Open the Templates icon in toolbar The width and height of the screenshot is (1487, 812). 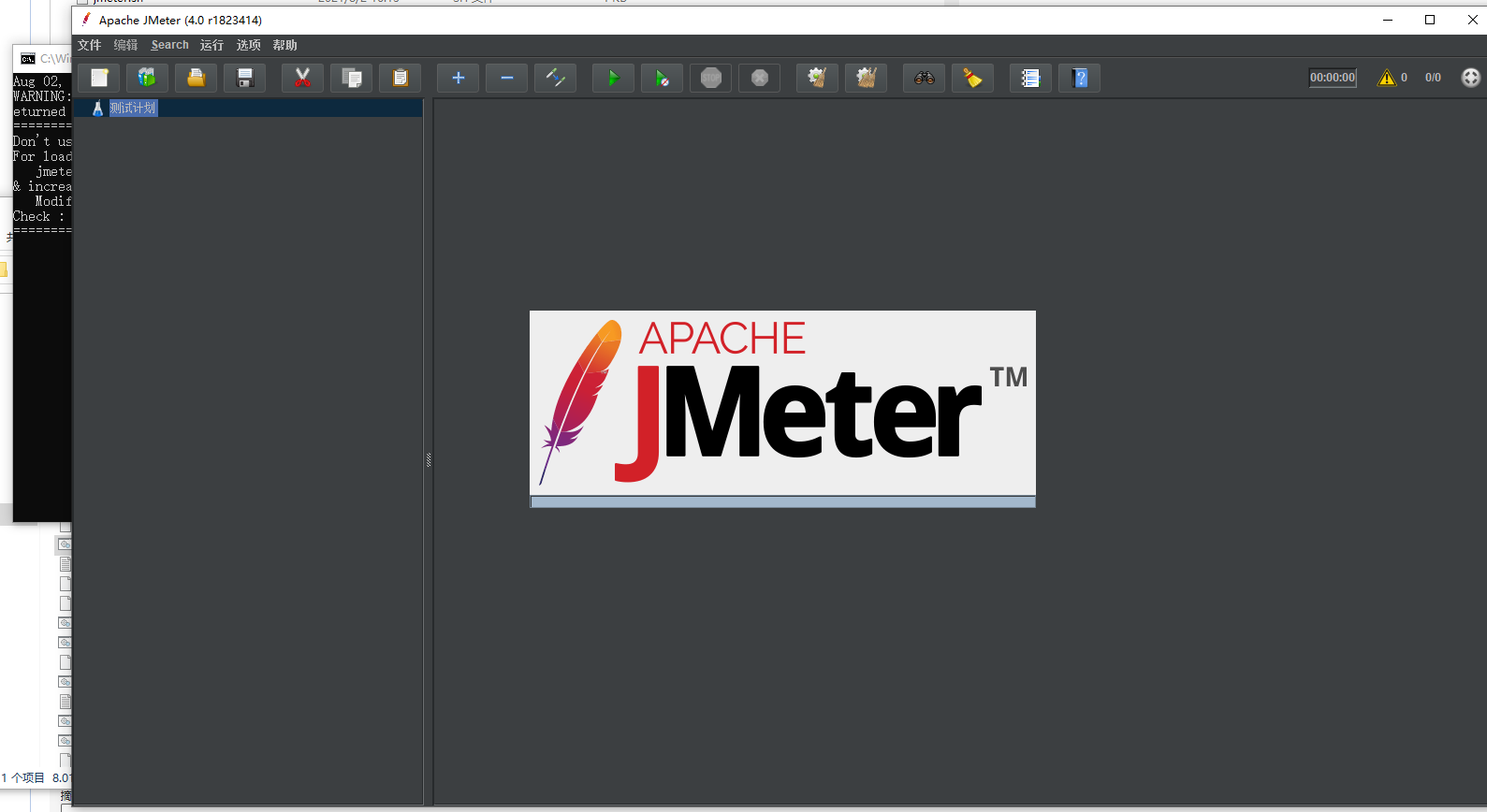point(147,78)
